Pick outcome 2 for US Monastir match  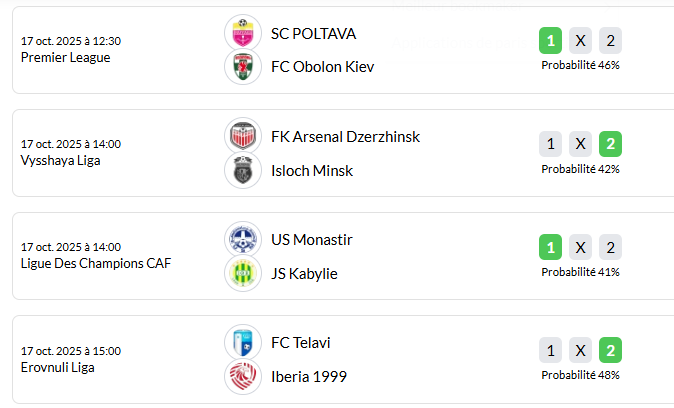point(611,247)
